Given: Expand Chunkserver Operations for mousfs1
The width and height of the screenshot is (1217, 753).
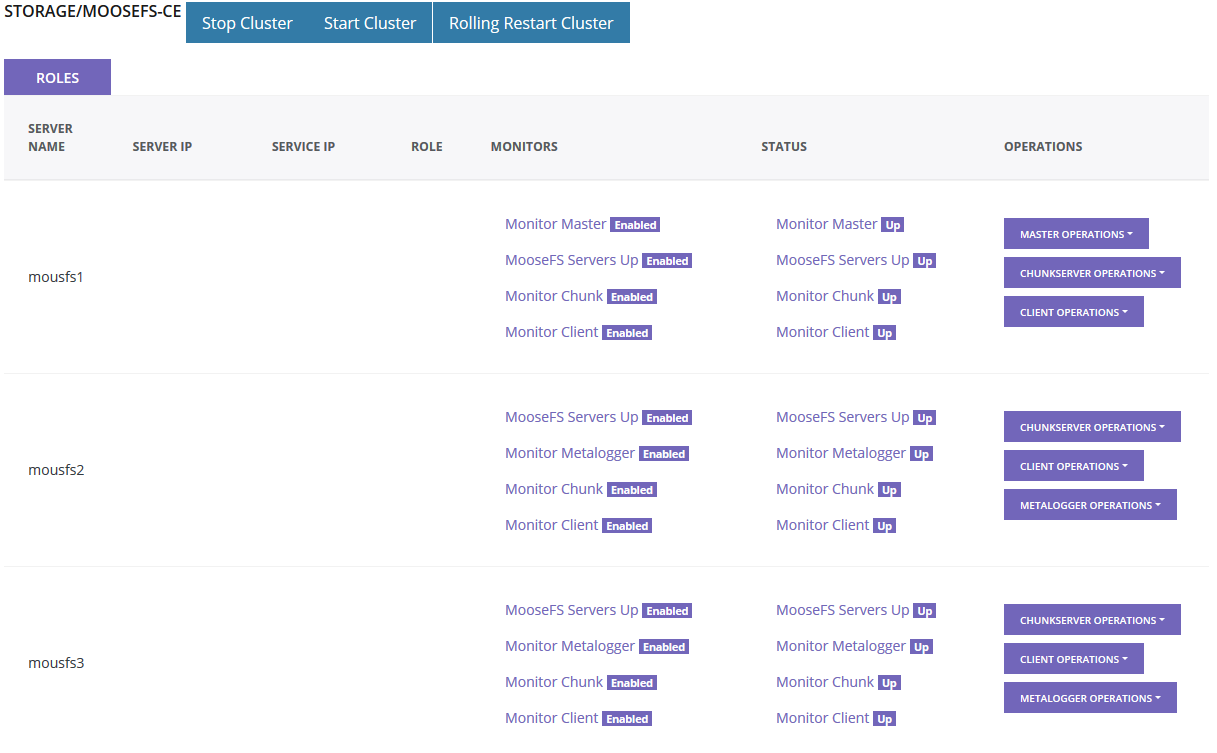Looking at the screenshot, I should click(1092, 273).
